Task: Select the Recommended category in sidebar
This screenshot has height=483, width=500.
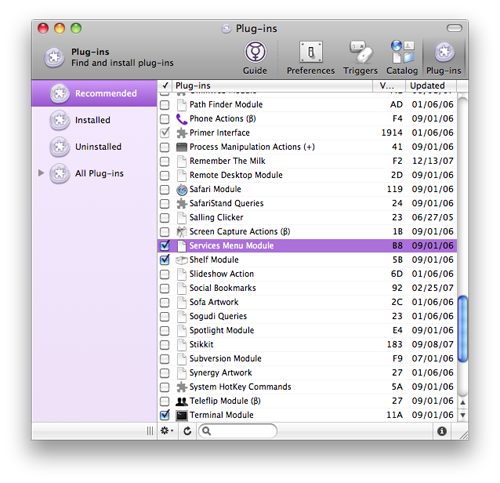Action: click(94, 94)
